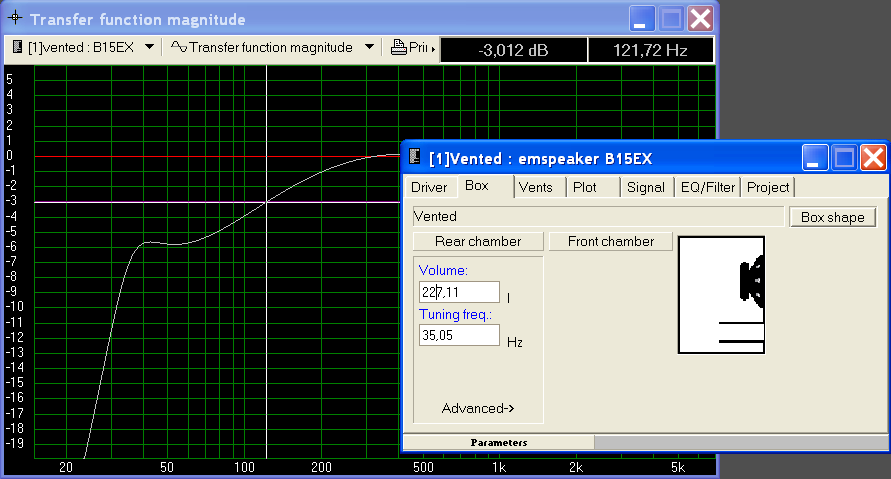Click the crosshair icon in the Transfer function magnitude title bar
This screenshot has width=891, height=479.
tap(15, 18)
